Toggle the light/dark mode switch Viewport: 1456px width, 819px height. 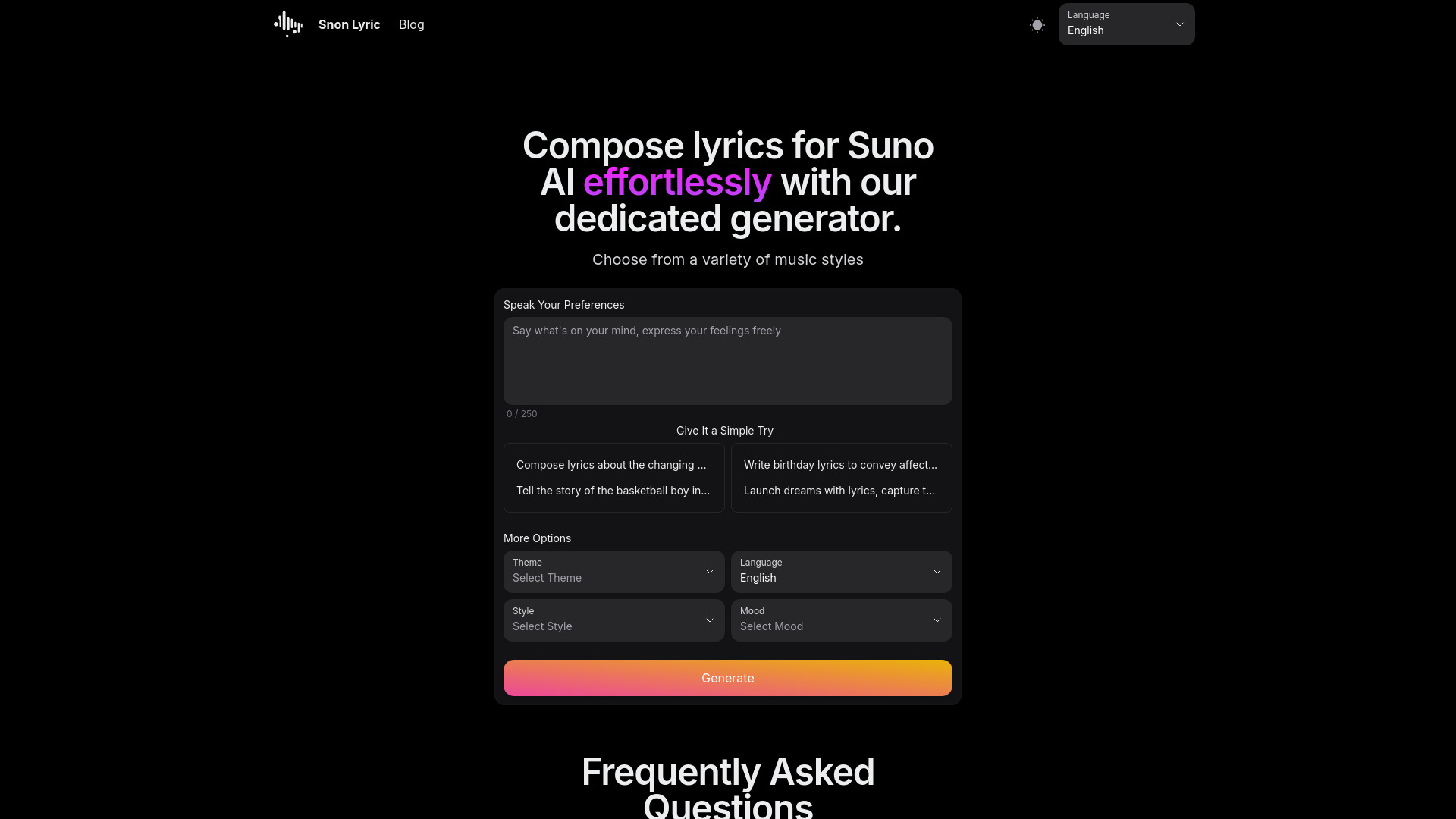coord(1037,24)
